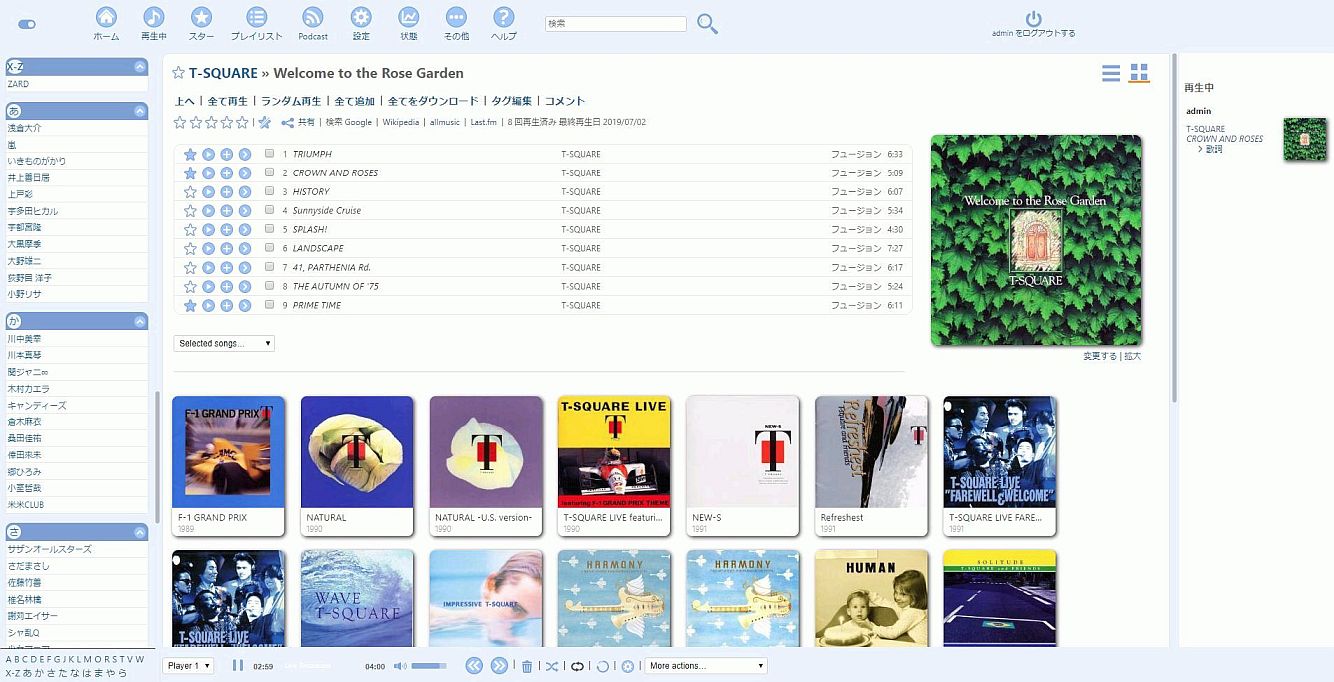Pause playback in player bar
Image resolution: width=1334 pixels, height=682 pixels.
click(x=238, y=666)
